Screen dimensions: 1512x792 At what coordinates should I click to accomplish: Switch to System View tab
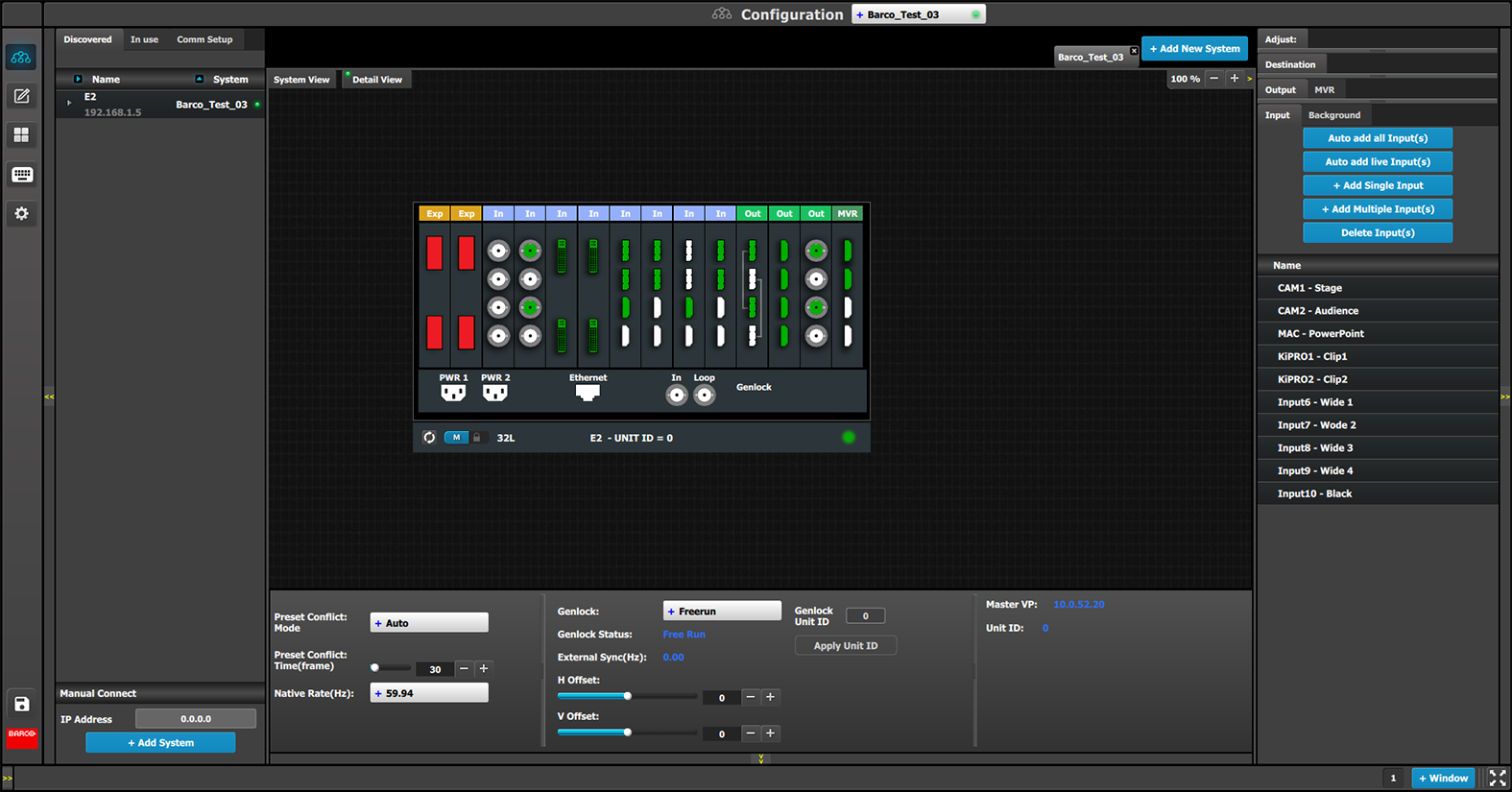[x=301, y=80]
